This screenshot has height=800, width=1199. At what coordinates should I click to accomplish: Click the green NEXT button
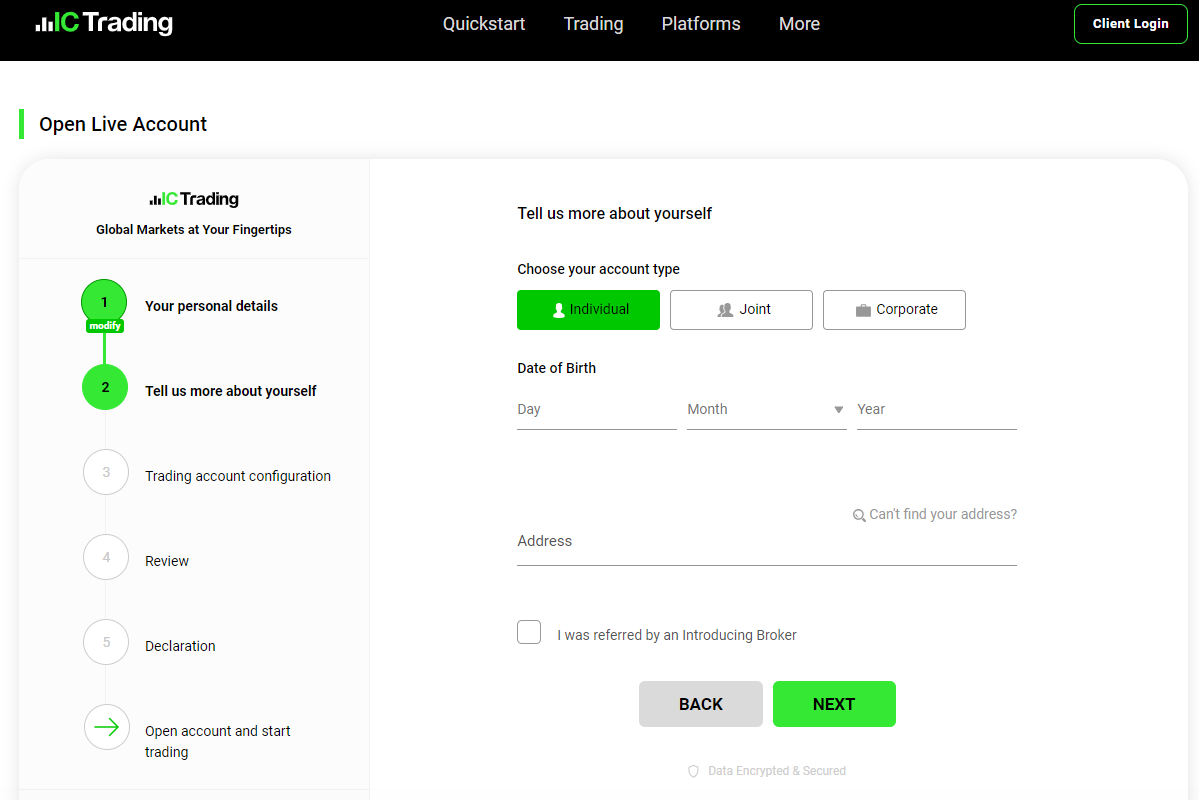833,704
